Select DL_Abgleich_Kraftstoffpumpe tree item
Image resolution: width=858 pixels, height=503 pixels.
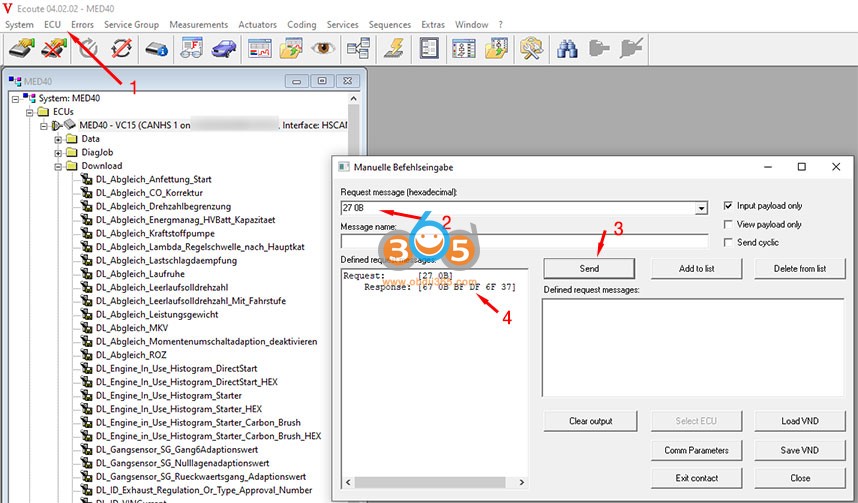pyautogui.click(x=155, y=233)
